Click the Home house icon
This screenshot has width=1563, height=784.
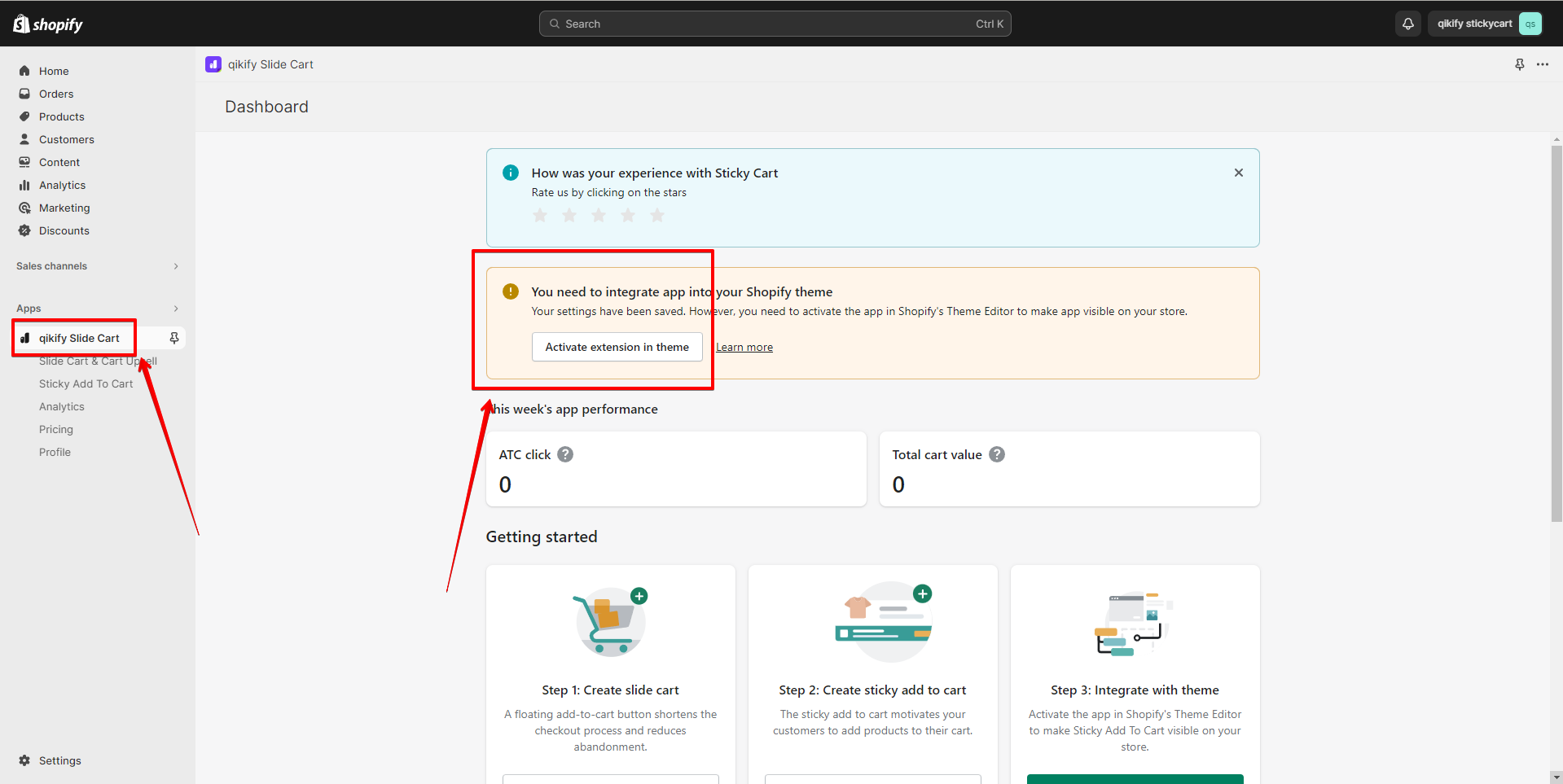(x=24, y=71)
